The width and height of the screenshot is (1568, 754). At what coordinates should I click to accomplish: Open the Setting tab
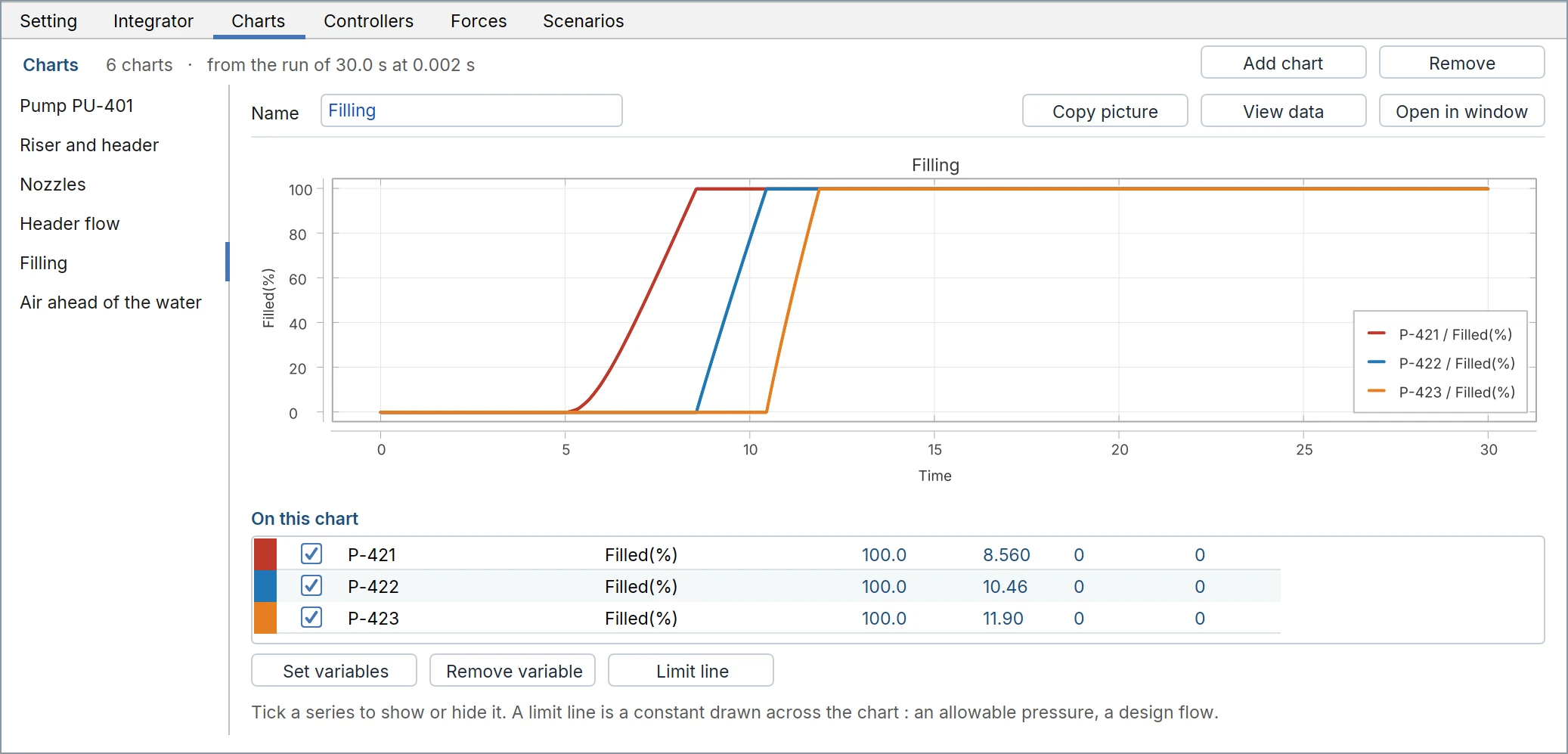tap(48, 21)
